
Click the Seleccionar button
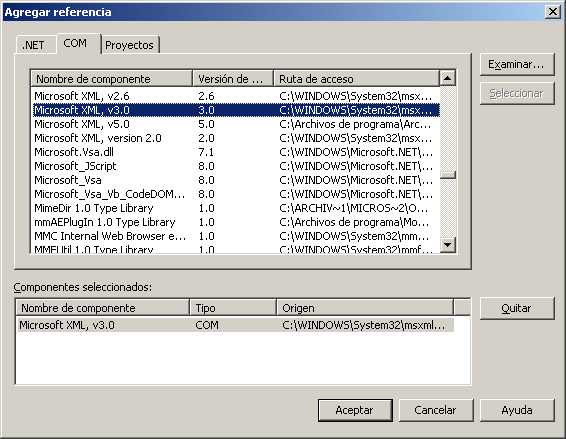pyautogui.click(x=517, y=94)
